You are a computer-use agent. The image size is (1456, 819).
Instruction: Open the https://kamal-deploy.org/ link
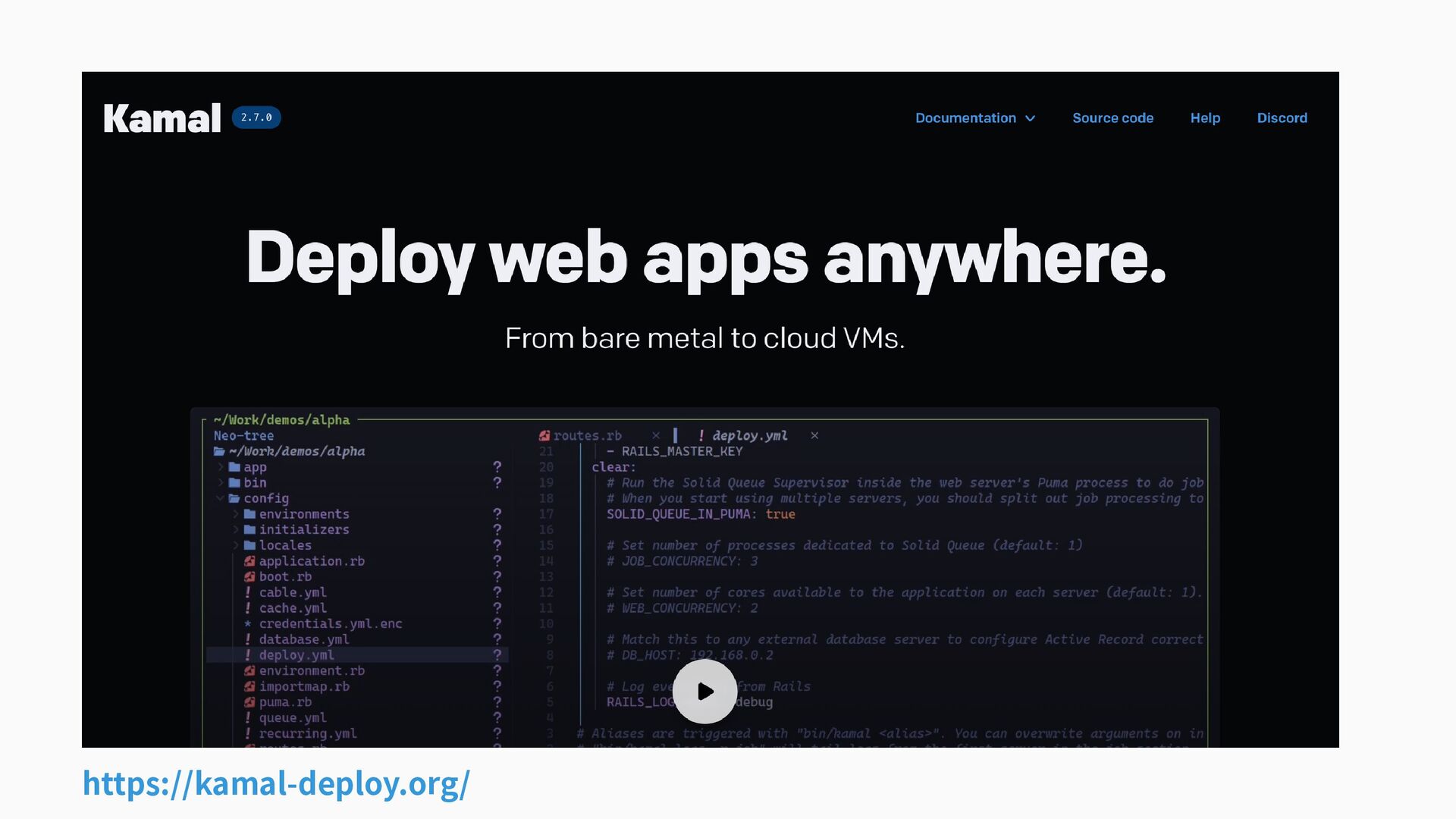pyautogui.click(x=276, y=783)
